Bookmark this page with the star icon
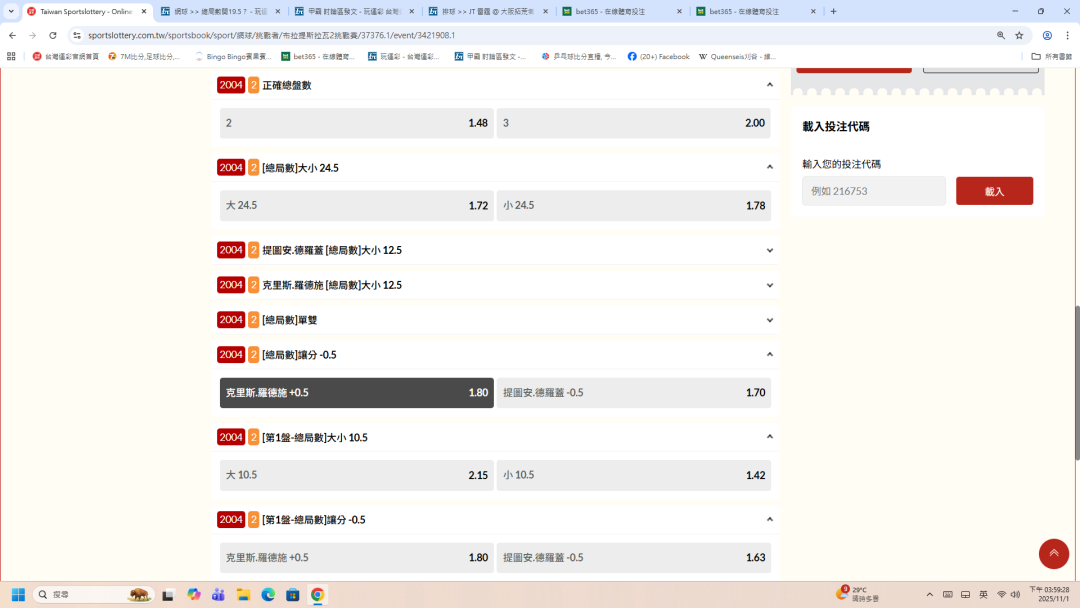1080x608 pixels. click(1019, 35)
